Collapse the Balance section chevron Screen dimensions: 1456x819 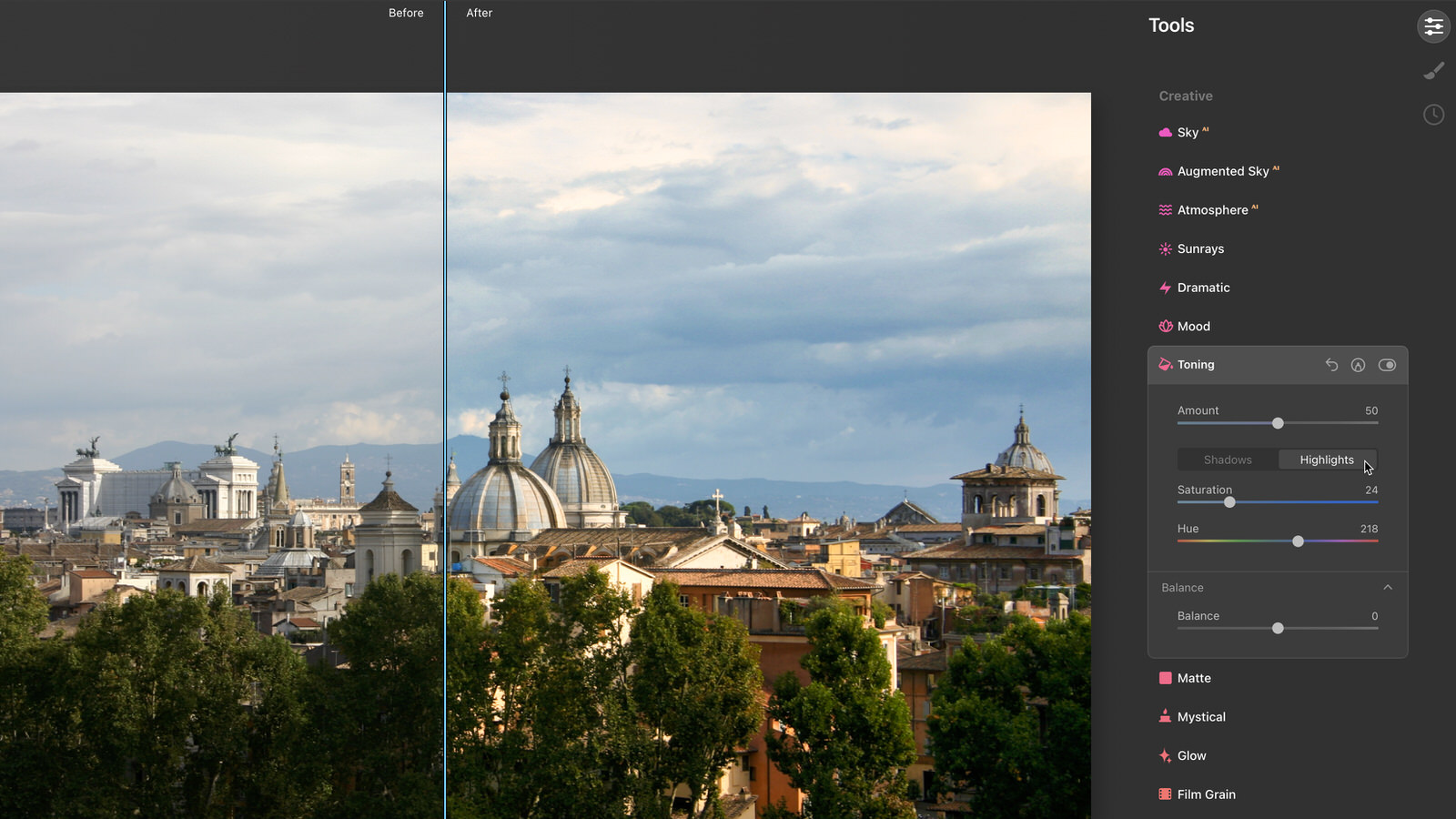(x=1388, y=588)
